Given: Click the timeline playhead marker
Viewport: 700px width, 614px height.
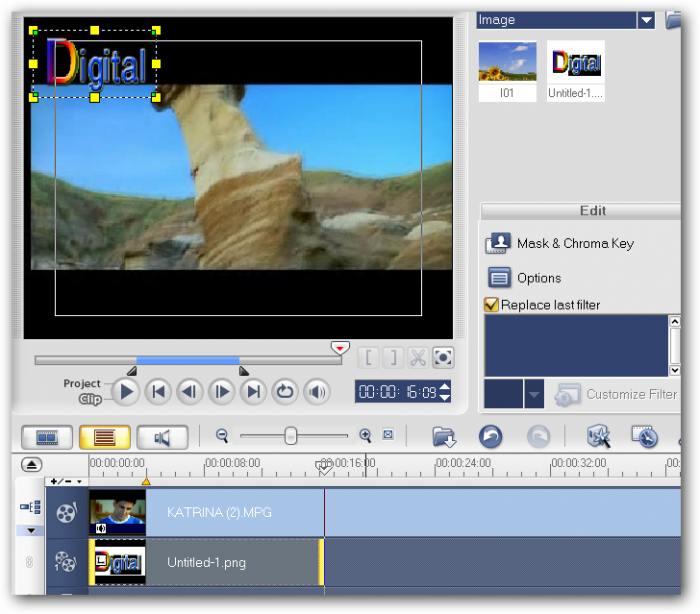Looking at the screenshot, I should 324,467.
